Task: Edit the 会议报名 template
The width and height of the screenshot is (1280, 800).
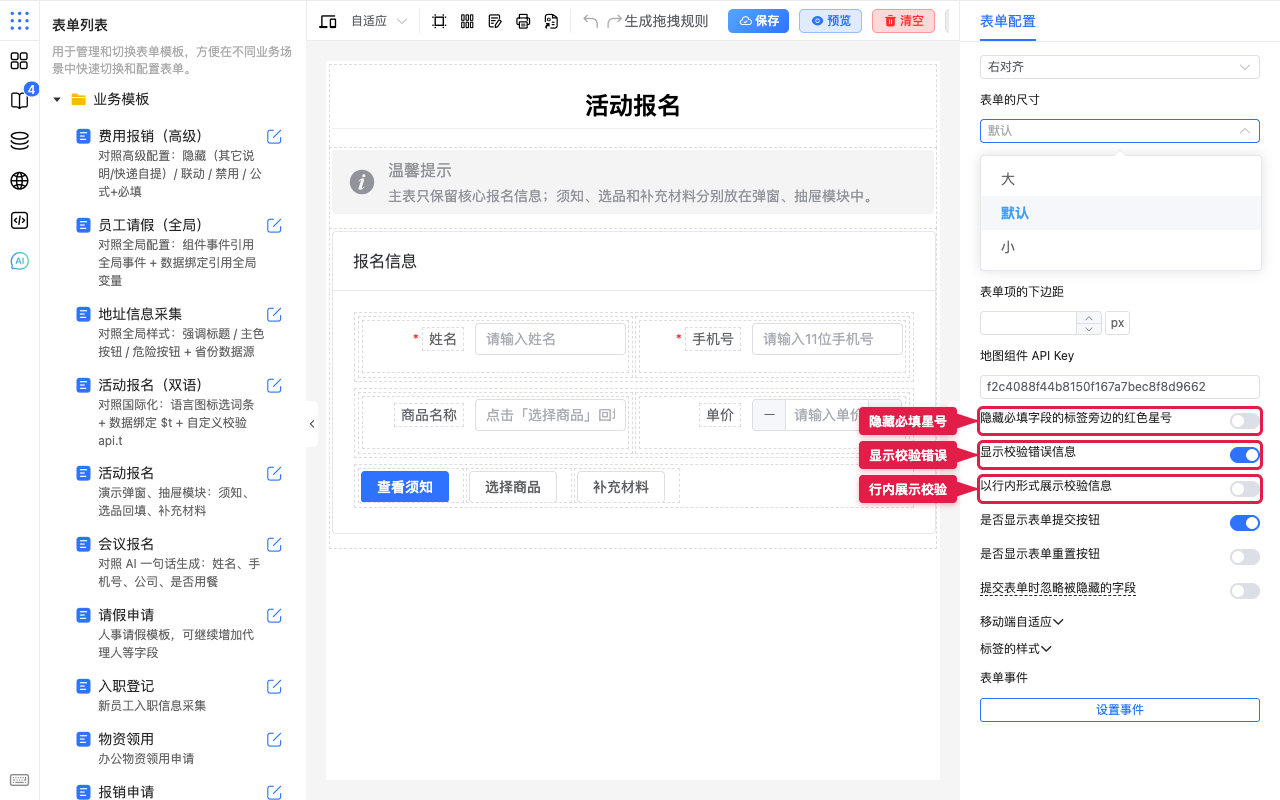Action: click(x=274, y=544)
